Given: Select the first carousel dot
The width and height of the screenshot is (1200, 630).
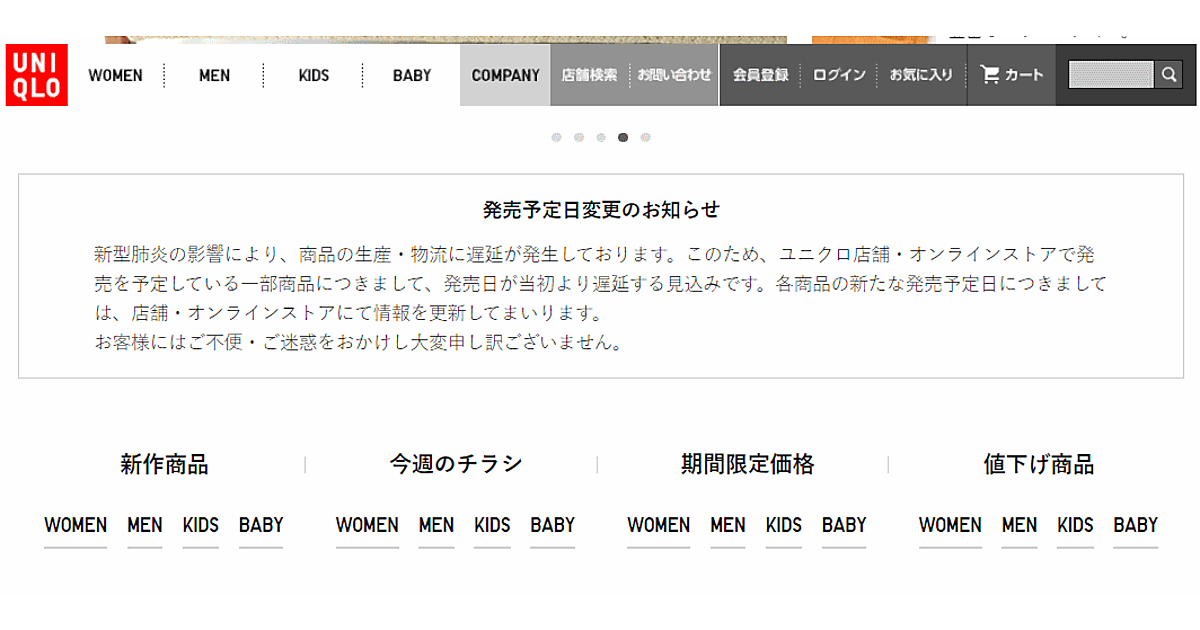Looking at the screenshot, I should pos(556,138).
